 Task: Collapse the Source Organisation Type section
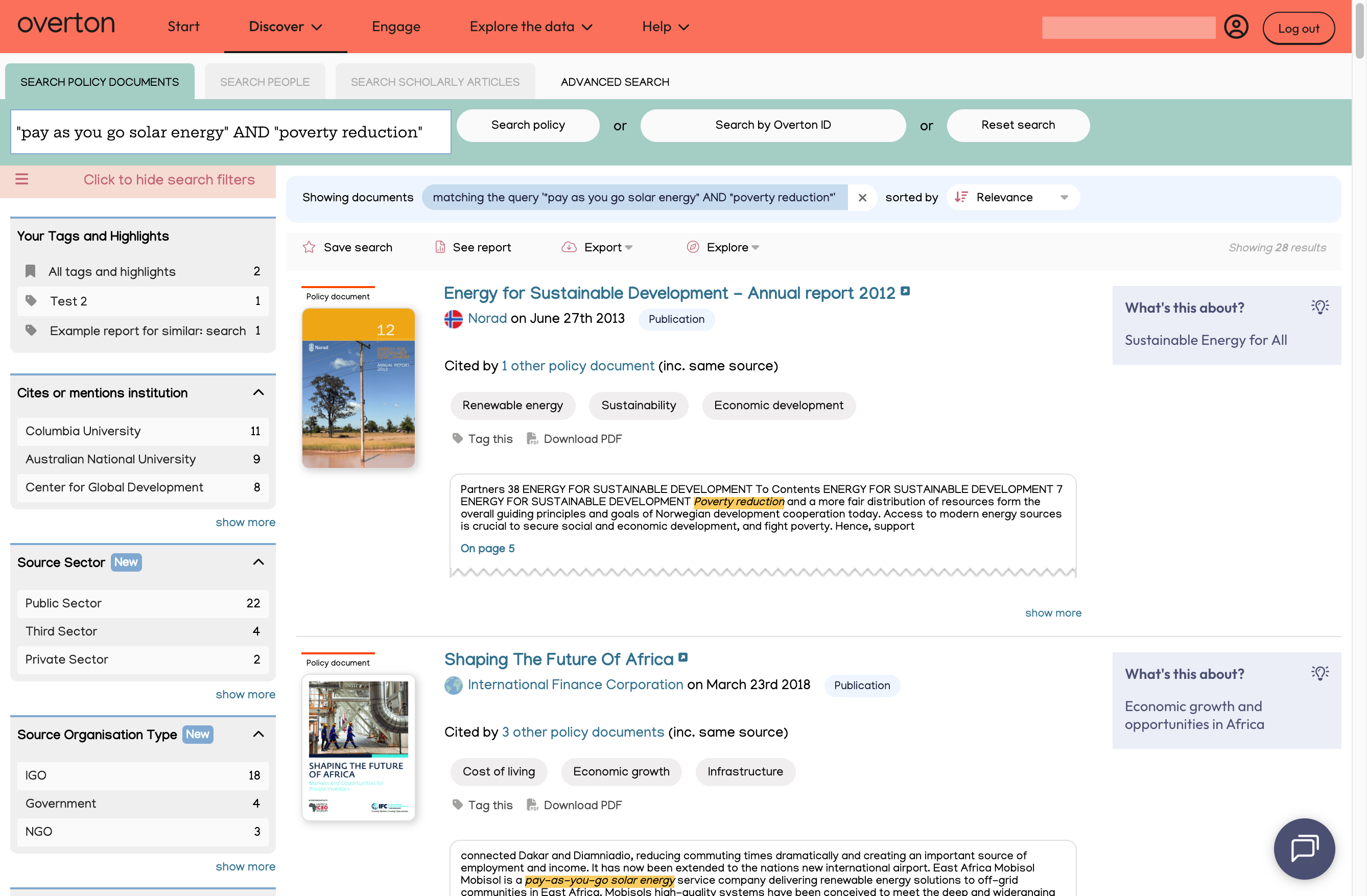258,735
